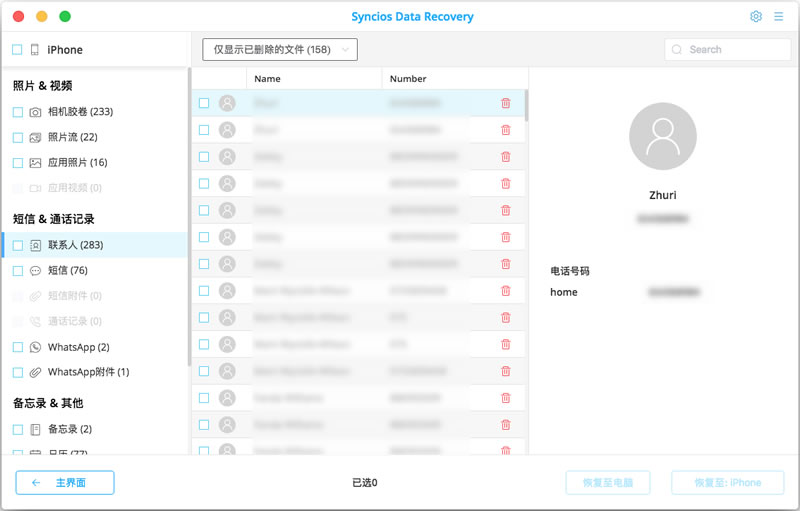The image size is (800, 511).
Task: Click trash icon in first contact row
Action: pos(506,103)
